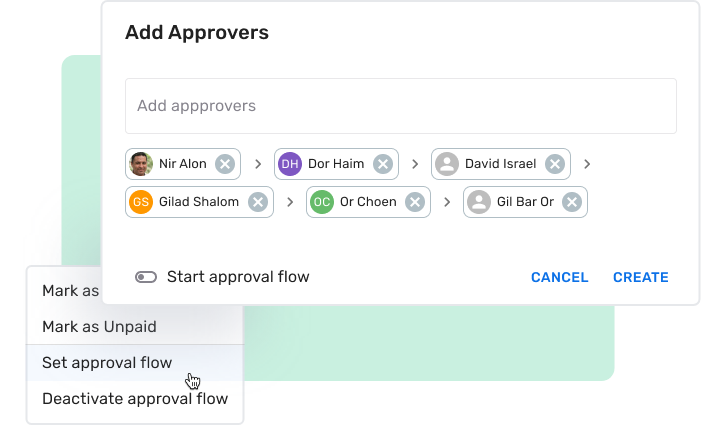701x425 pixels.
Task: Click the arrow after Nir Alon
Action: pyautogui.click(x=257, y=164)
